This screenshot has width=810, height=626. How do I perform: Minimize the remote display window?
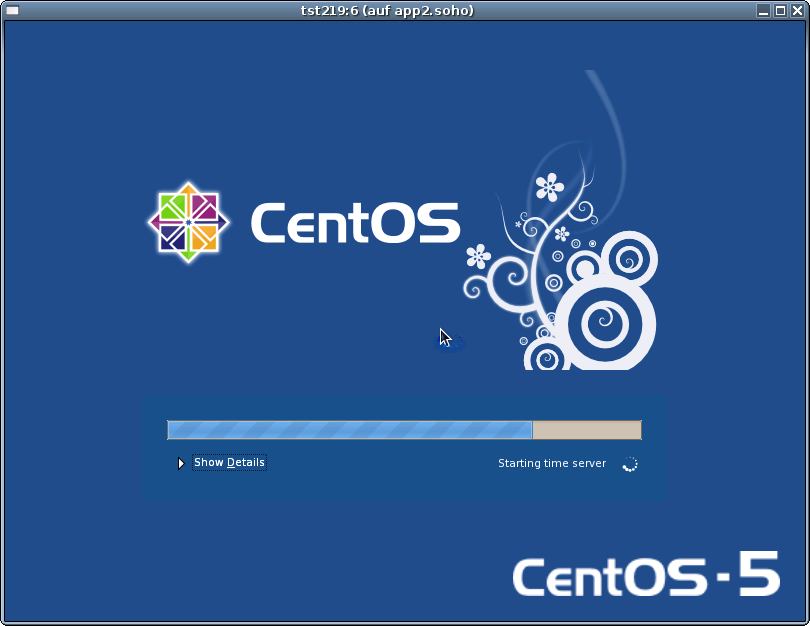(764, 11)
